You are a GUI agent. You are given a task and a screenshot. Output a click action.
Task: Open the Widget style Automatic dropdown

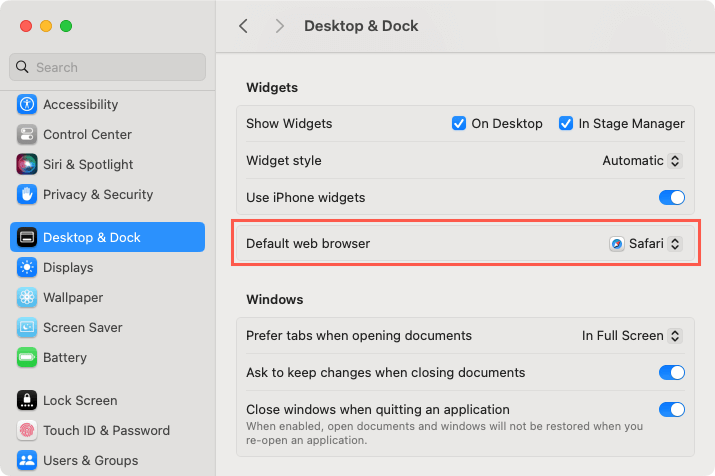[642, 161]
